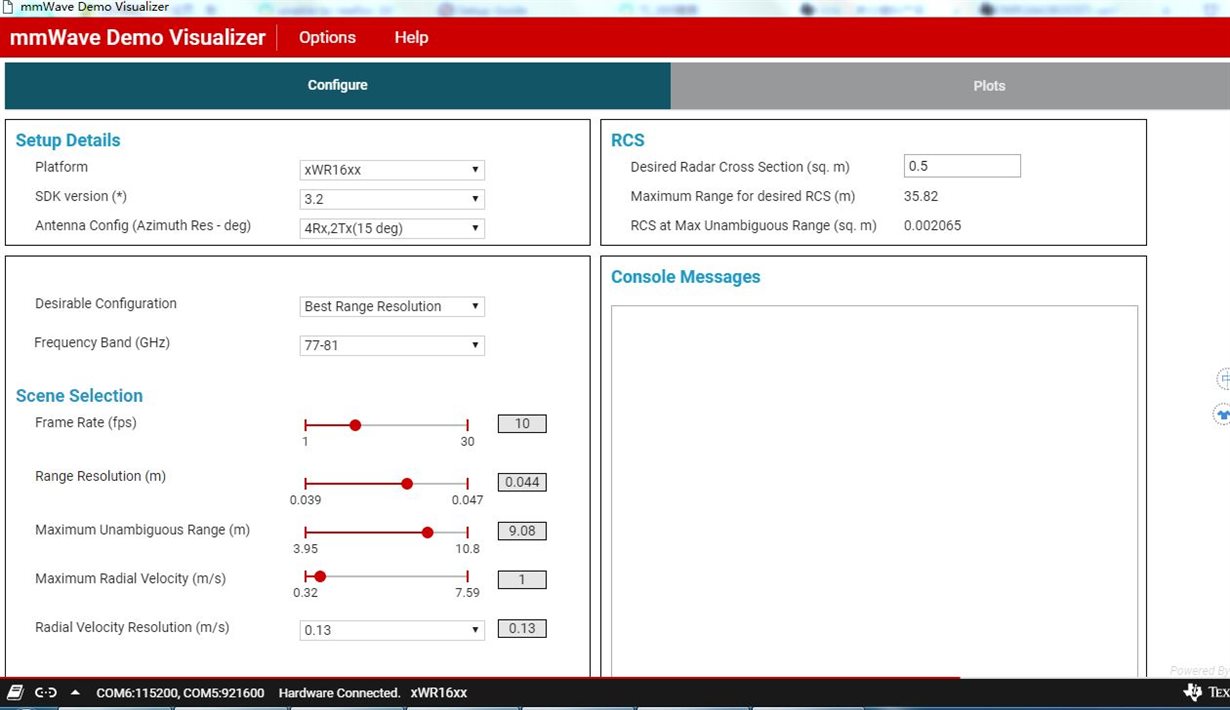Viewport: 1230px width, 710px height.
Task: Click the document icon in the window title bar
Action: [9, 7]
